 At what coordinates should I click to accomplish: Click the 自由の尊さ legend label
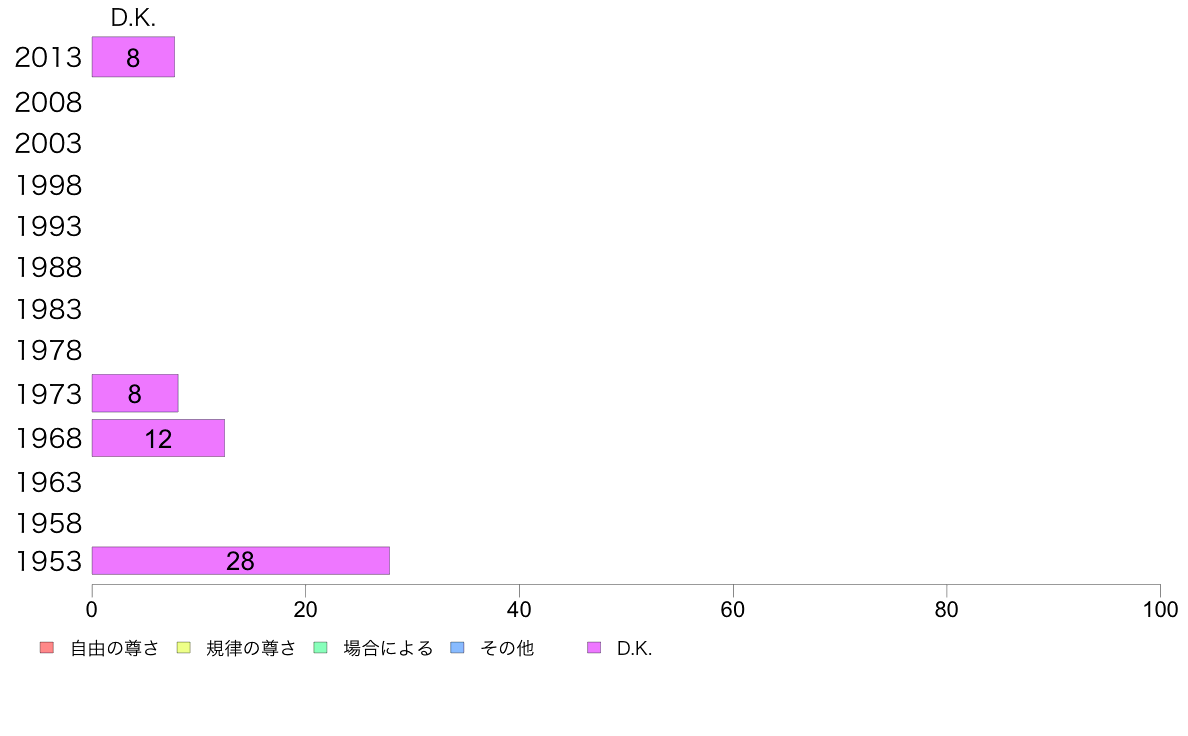[114, 649]
